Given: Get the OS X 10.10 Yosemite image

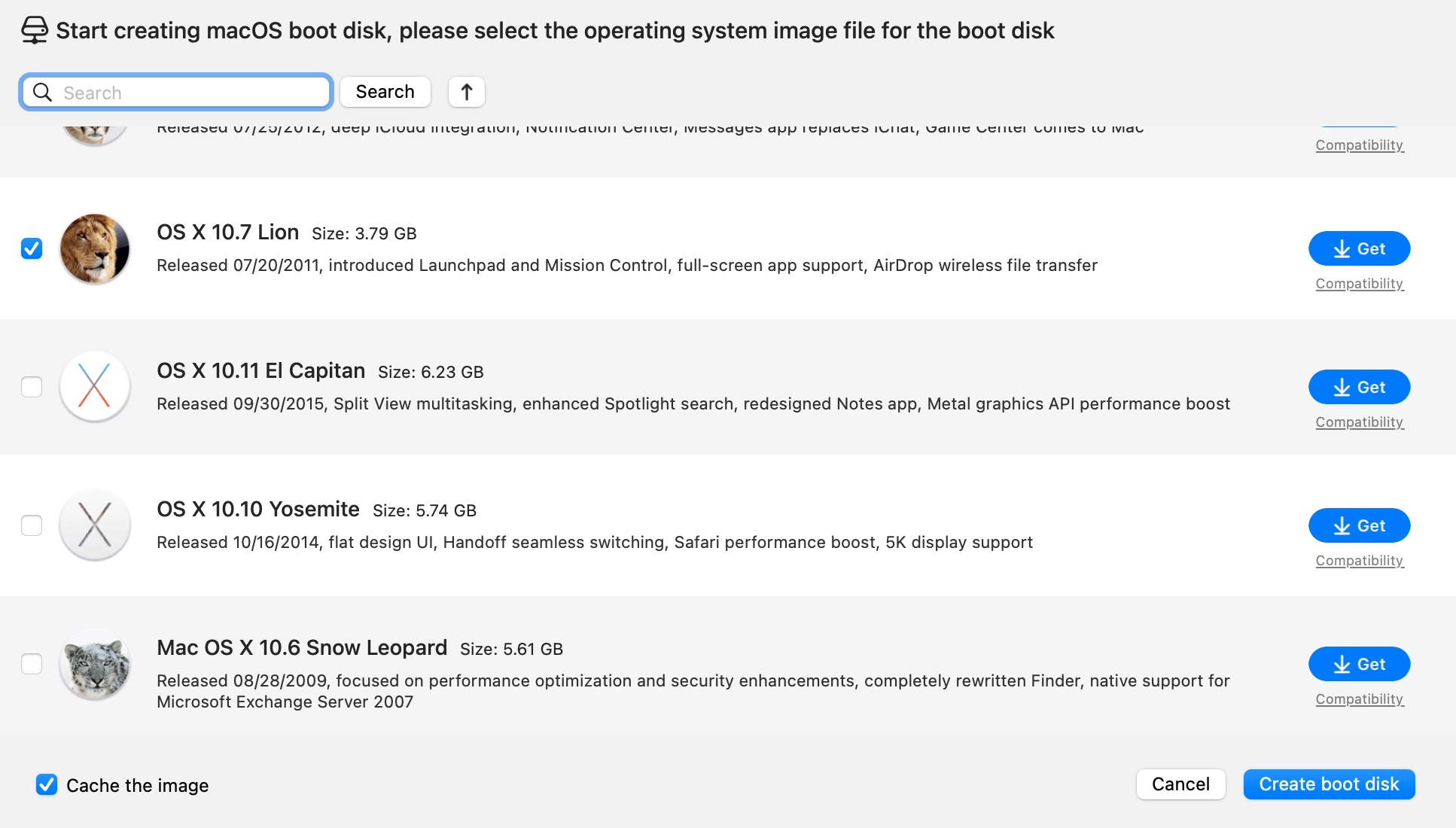Looking at the screenshot, I should (1359, 525).
